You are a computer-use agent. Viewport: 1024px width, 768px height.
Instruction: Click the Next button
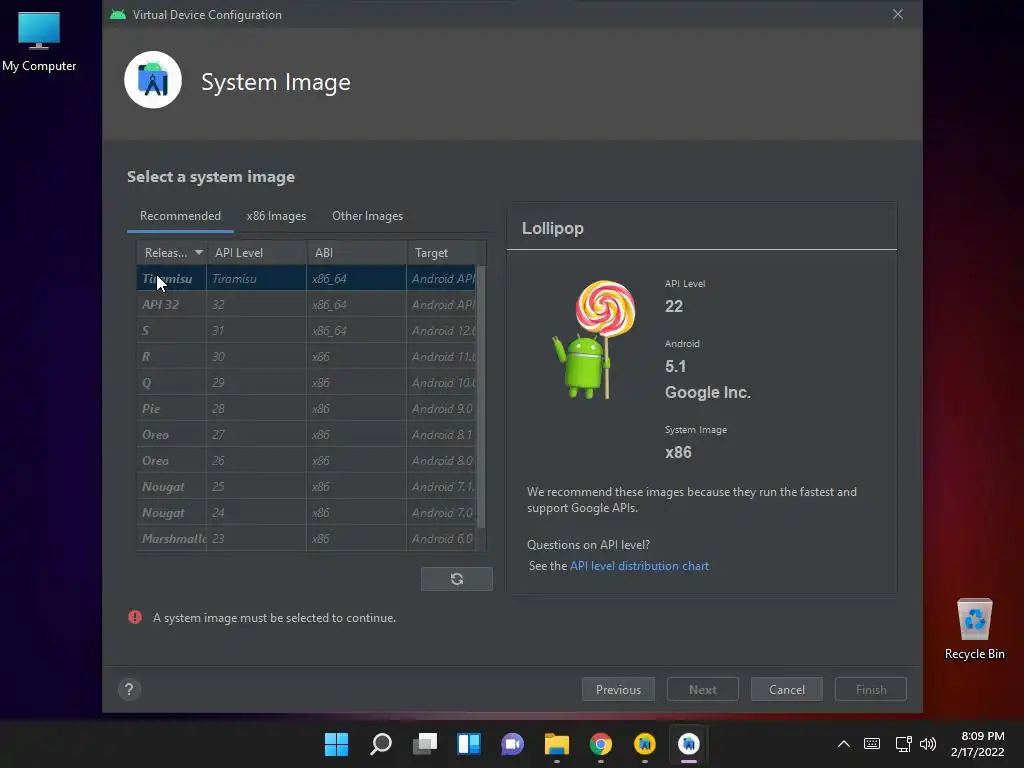pos(703,689)
